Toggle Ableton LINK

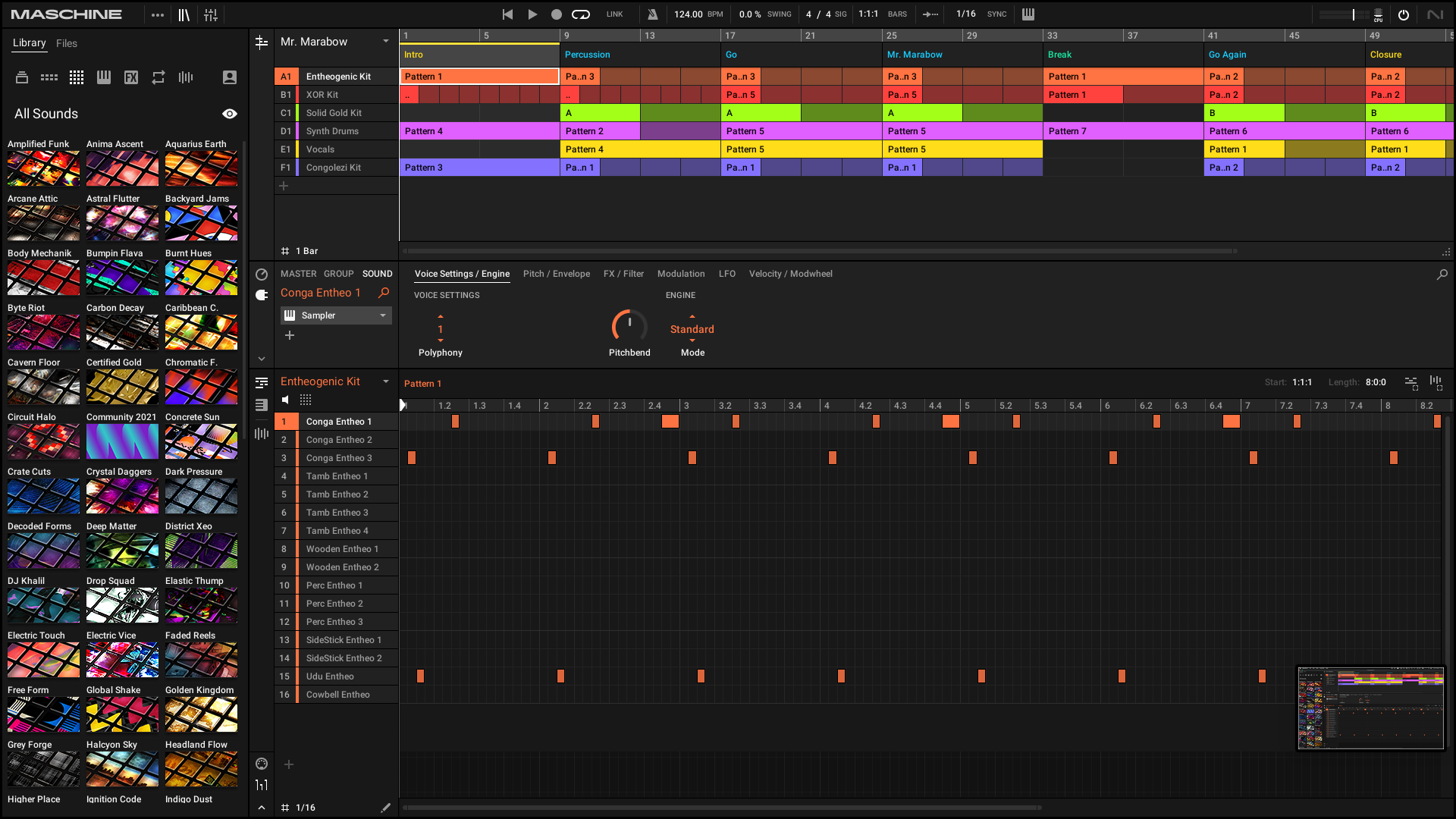[x=614, y=14]
